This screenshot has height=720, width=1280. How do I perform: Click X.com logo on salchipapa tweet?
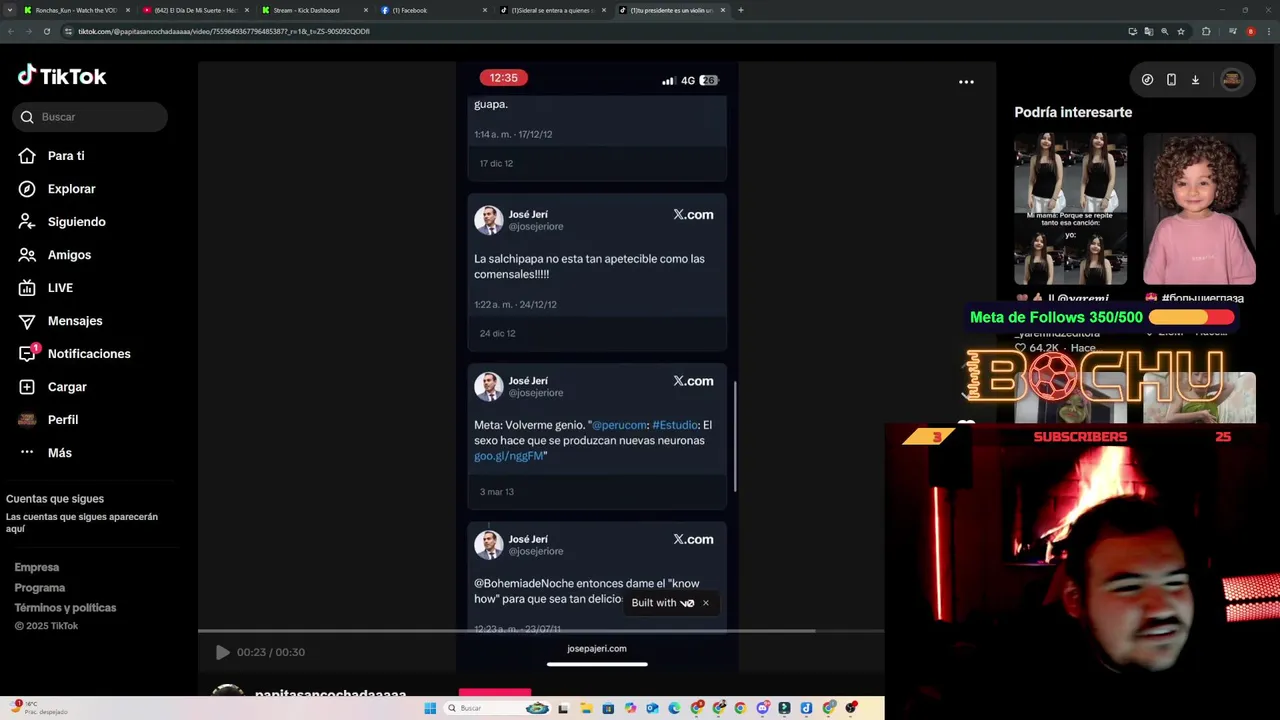[693, 215]
